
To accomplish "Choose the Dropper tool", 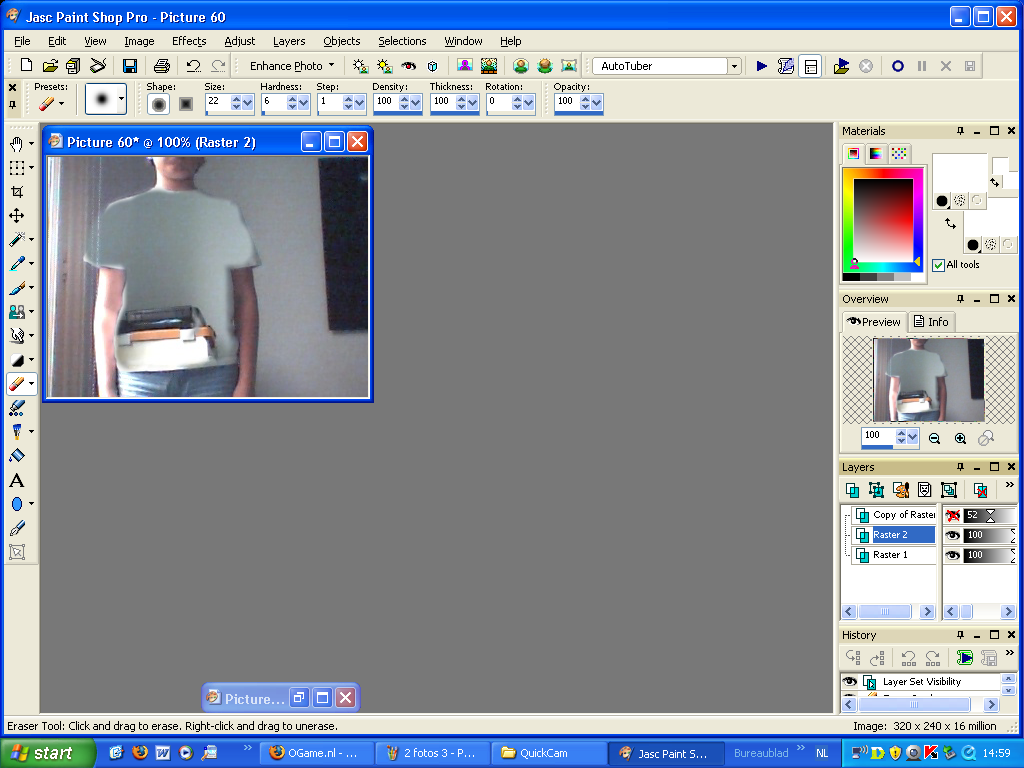I will click(18, 264).
